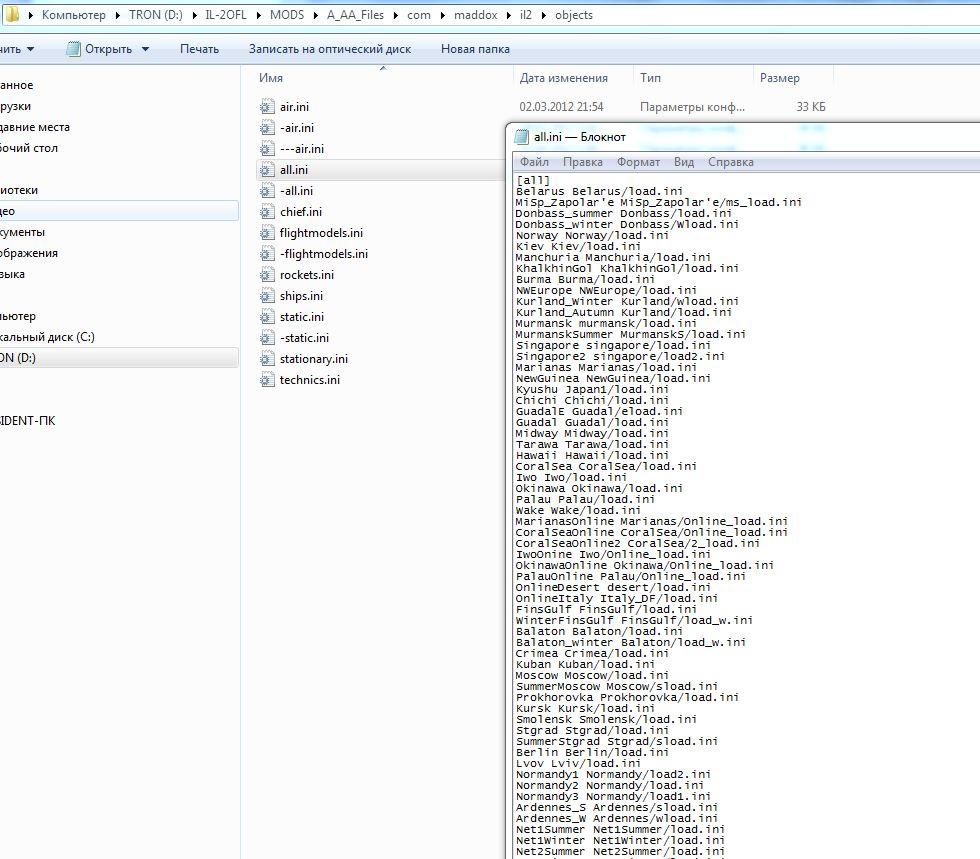
Task: Click the -flightmodels.ini file icon
Action: 267,254
